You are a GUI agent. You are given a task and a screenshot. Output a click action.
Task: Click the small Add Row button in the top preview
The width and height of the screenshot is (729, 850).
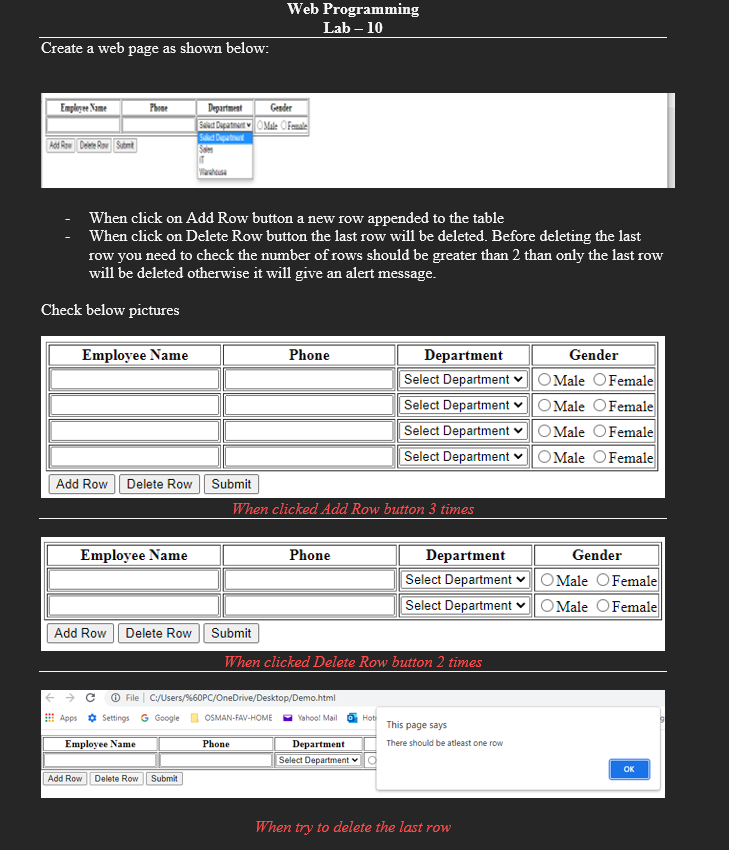pos(61,145)
